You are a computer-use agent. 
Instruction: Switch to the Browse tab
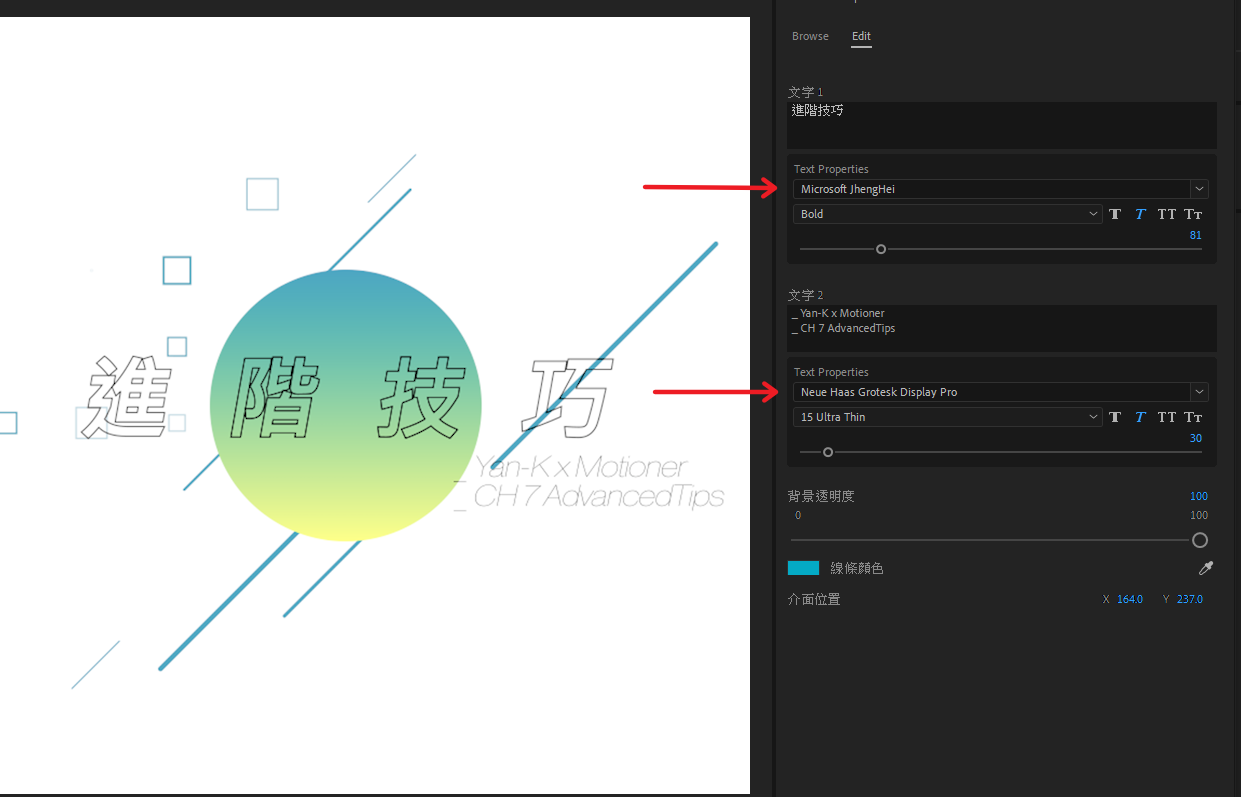click(x=810, y=36)
